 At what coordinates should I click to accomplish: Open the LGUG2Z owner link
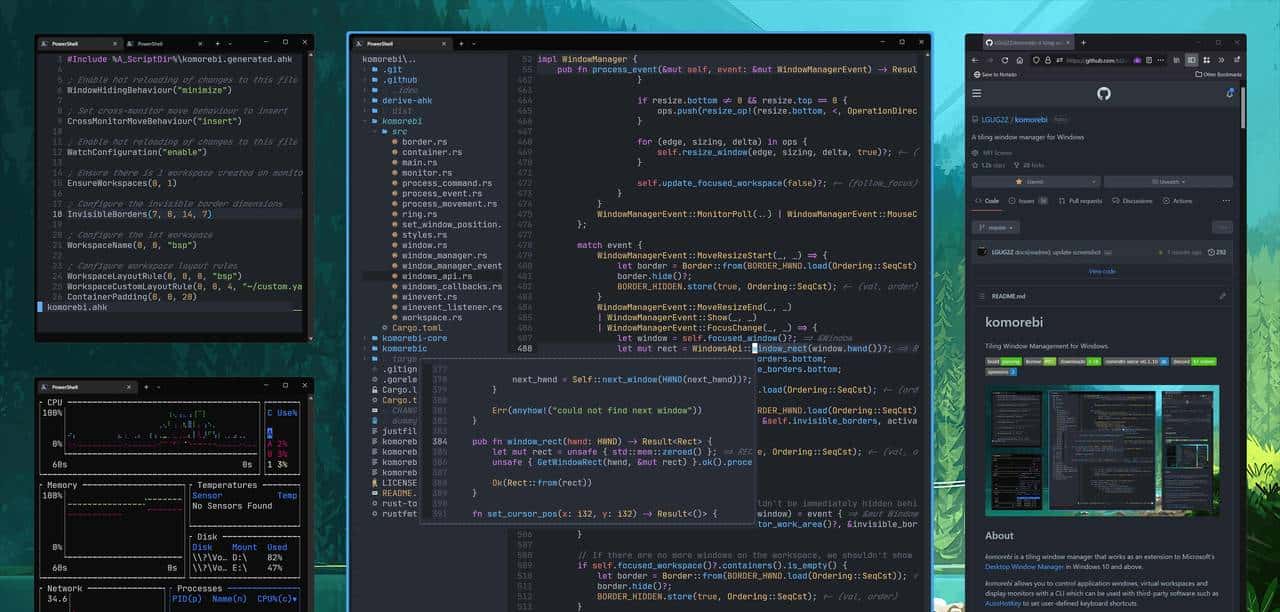click(x=995, y=119)
